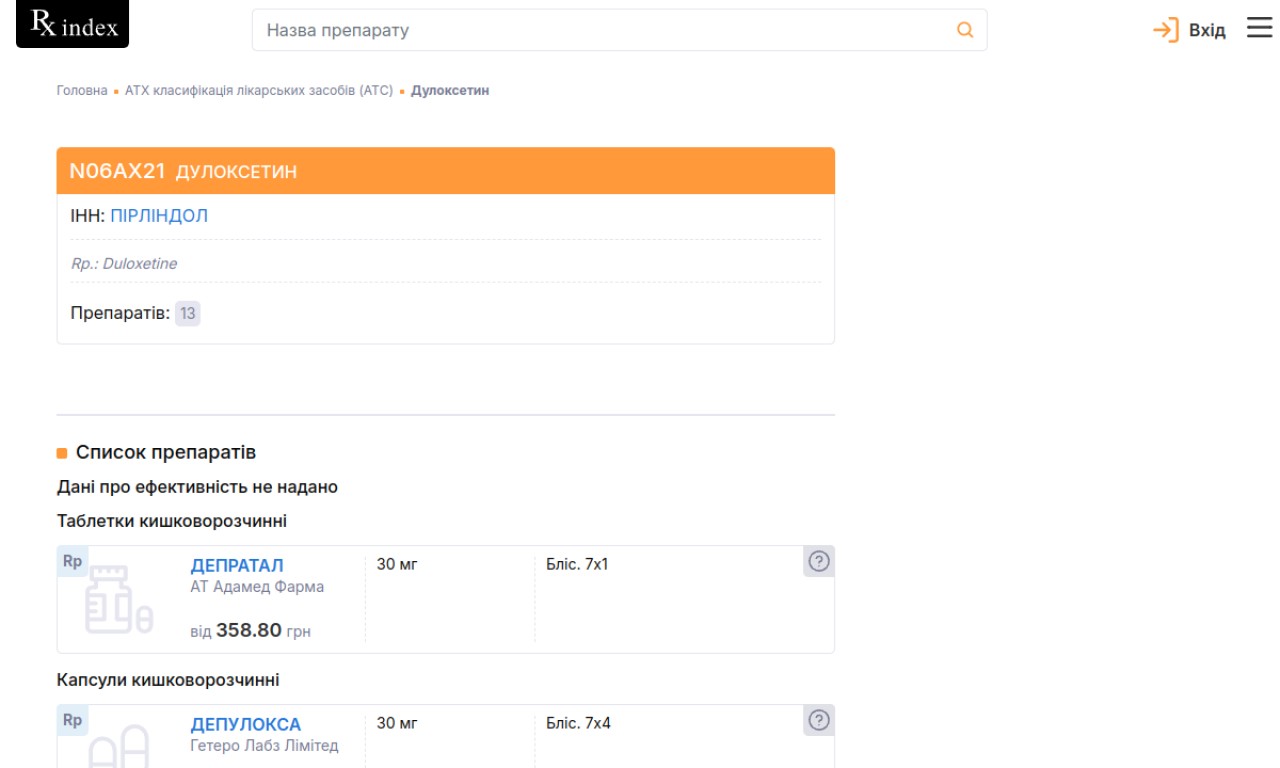Open the ДЕПРАТАЛ drug page
This screenshot has height=768, width=1280.
(x=237, y=566)
